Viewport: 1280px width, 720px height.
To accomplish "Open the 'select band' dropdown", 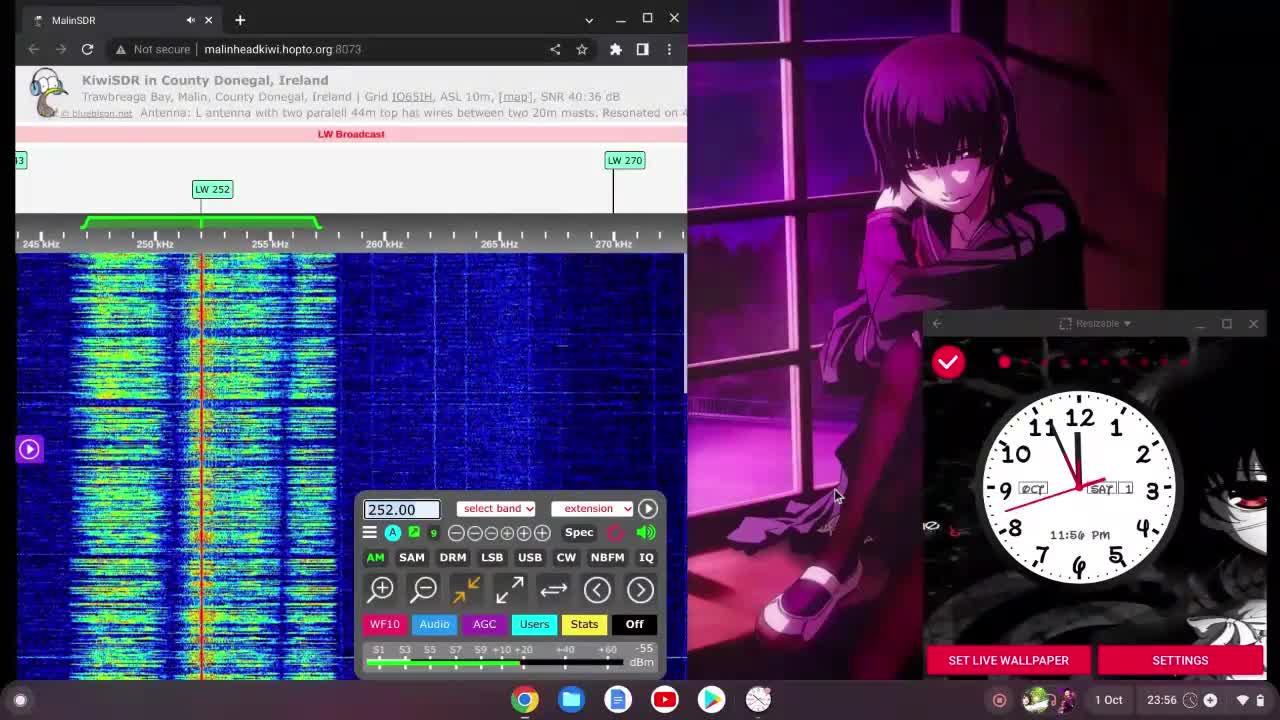I will (497, 509).
